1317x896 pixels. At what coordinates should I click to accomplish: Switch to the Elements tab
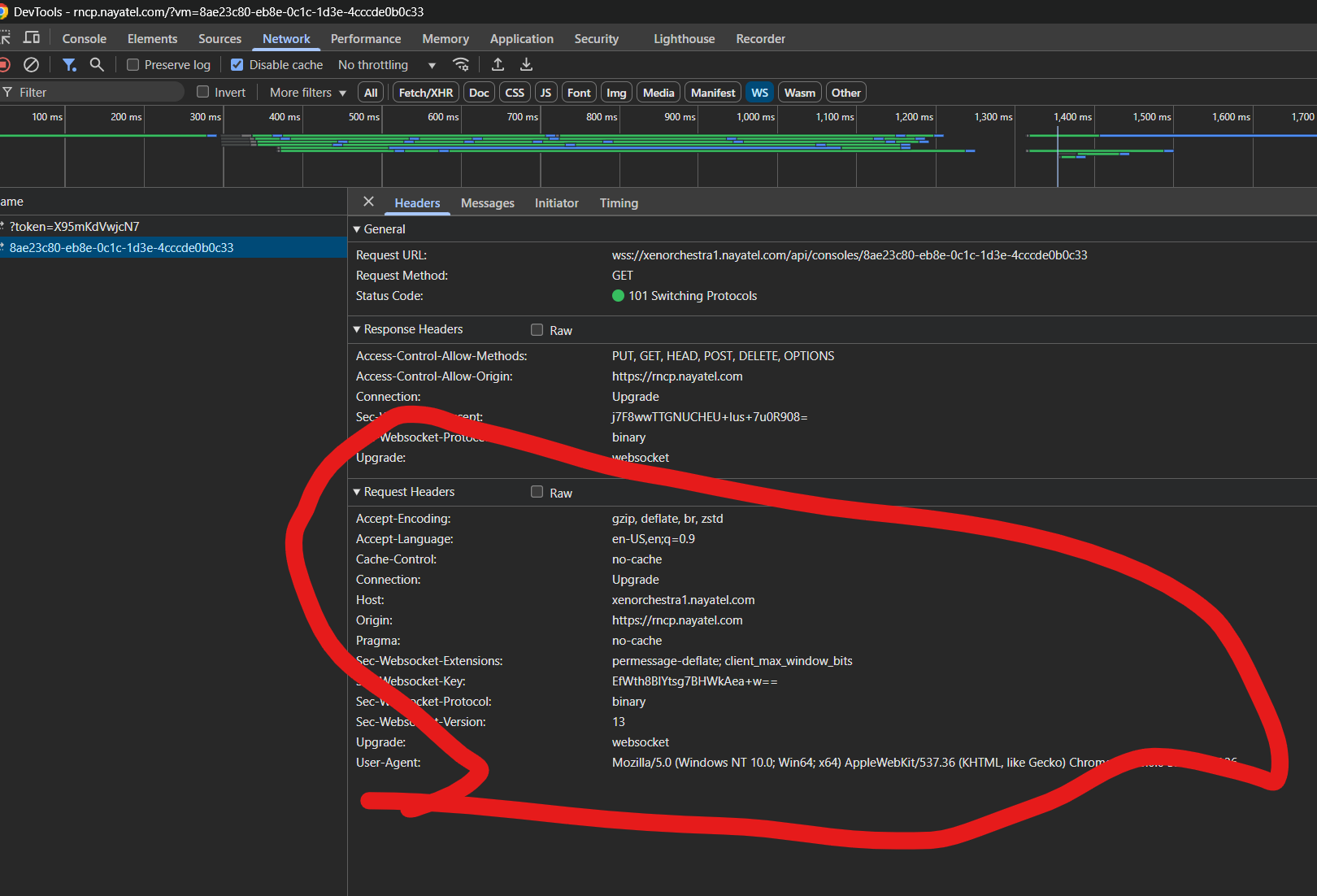[152, 39]
